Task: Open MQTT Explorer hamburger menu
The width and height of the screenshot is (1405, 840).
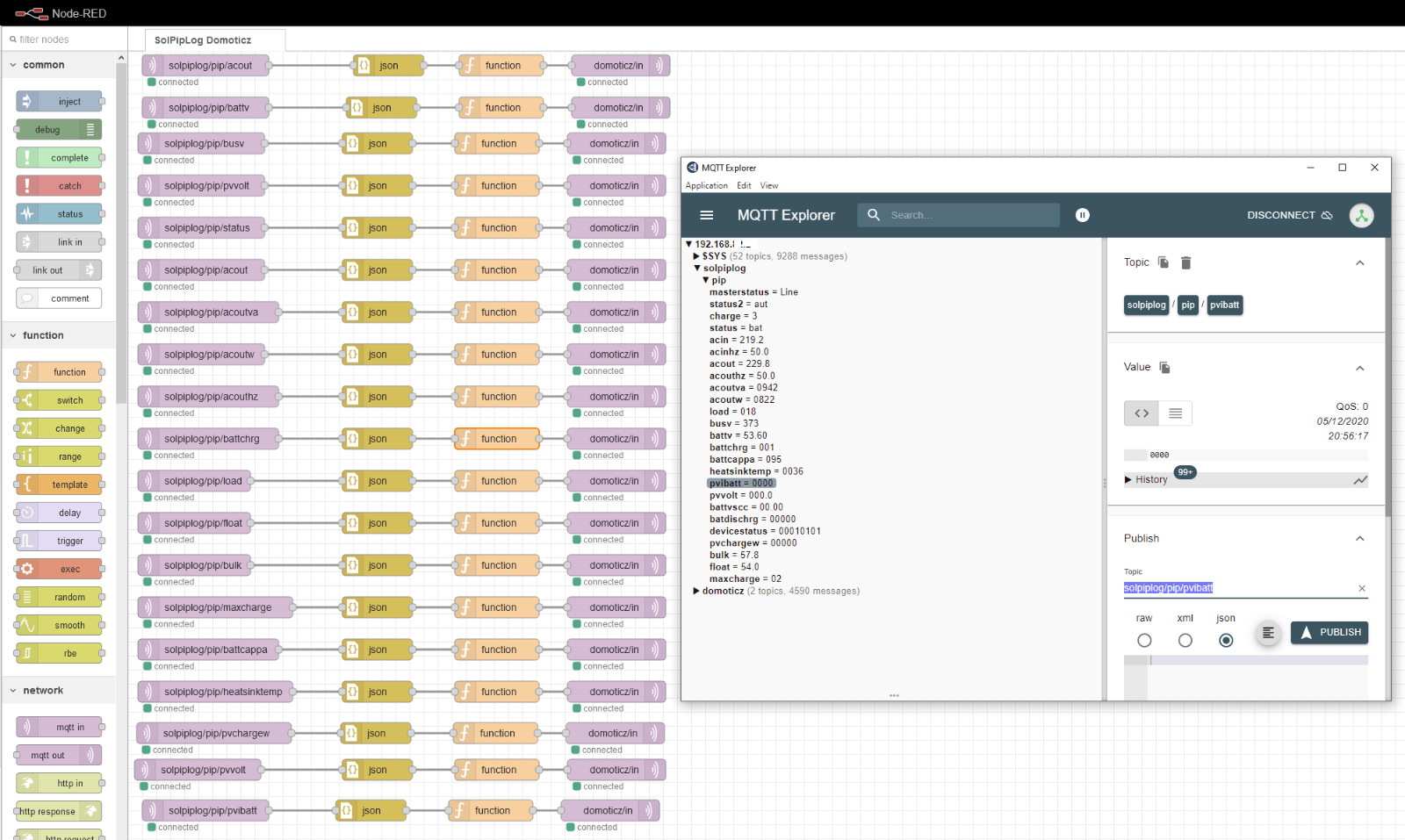Action: tap(706, 215)
